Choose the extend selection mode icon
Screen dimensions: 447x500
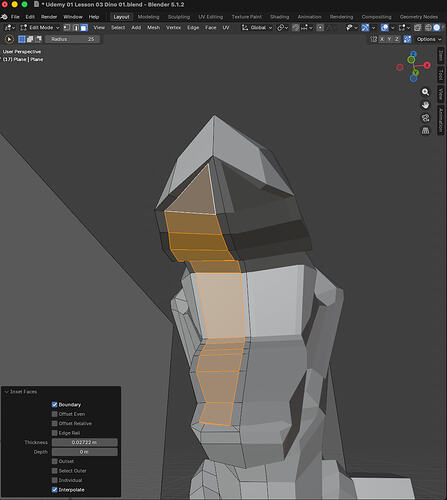pyautogui.click(x=30, y=39)
